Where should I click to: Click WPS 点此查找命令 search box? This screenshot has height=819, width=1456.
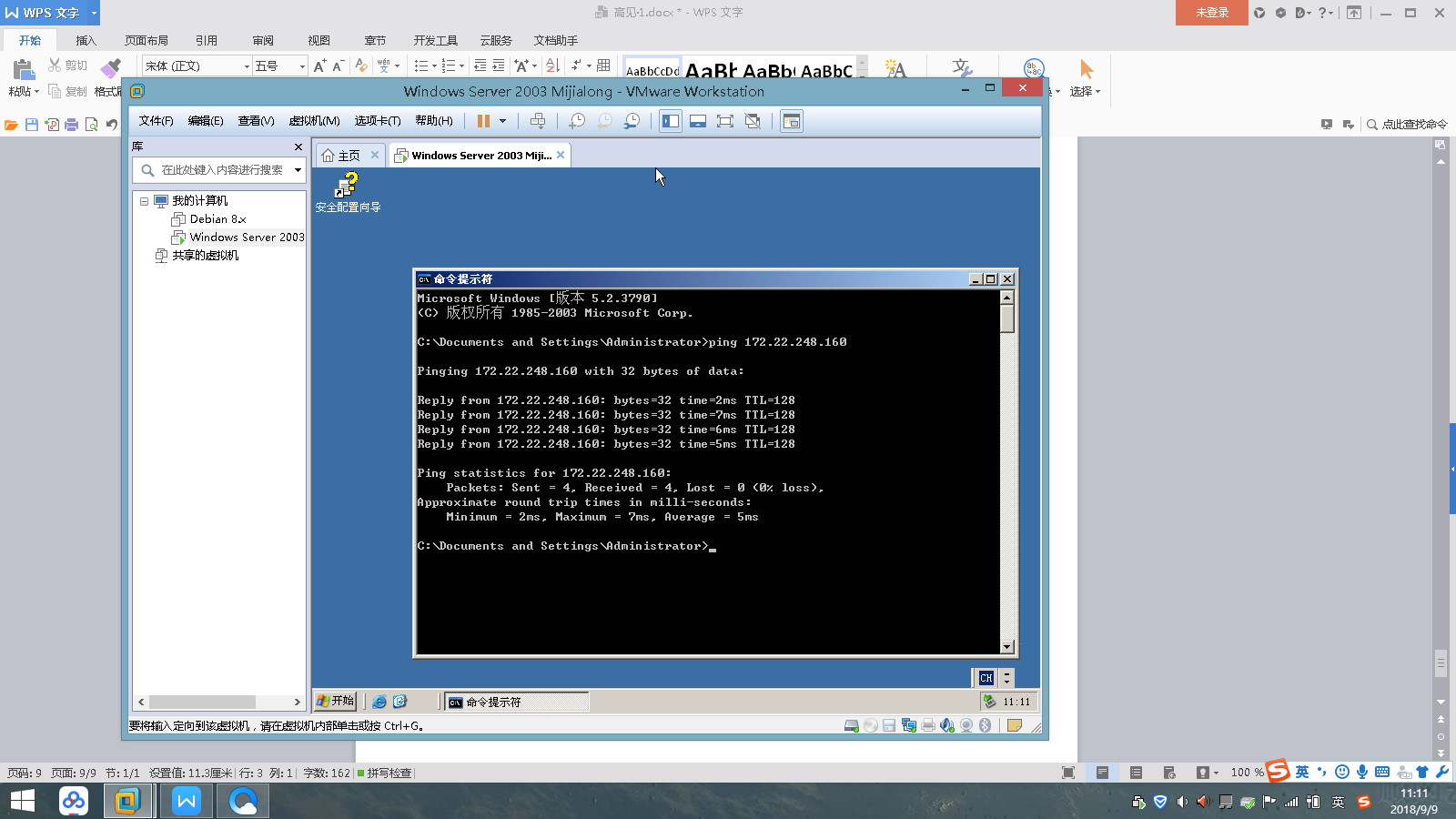[x=1407, y=125]
